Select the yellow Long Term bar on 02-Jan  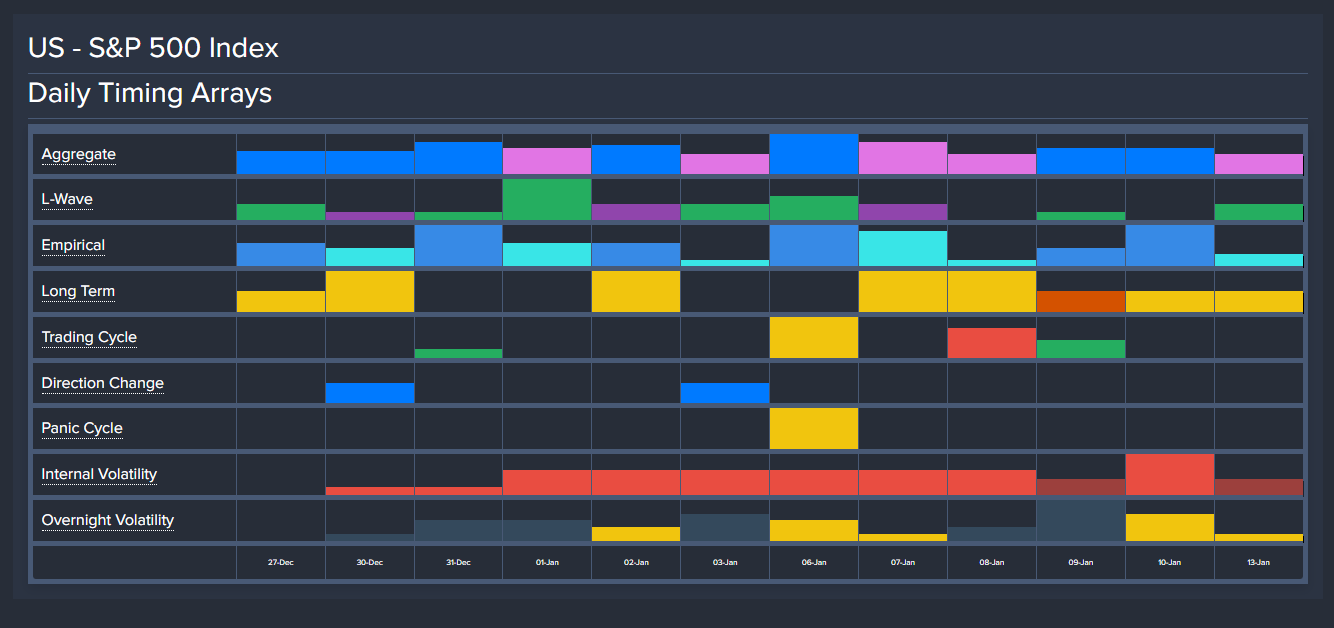click(x=636, y=291)
